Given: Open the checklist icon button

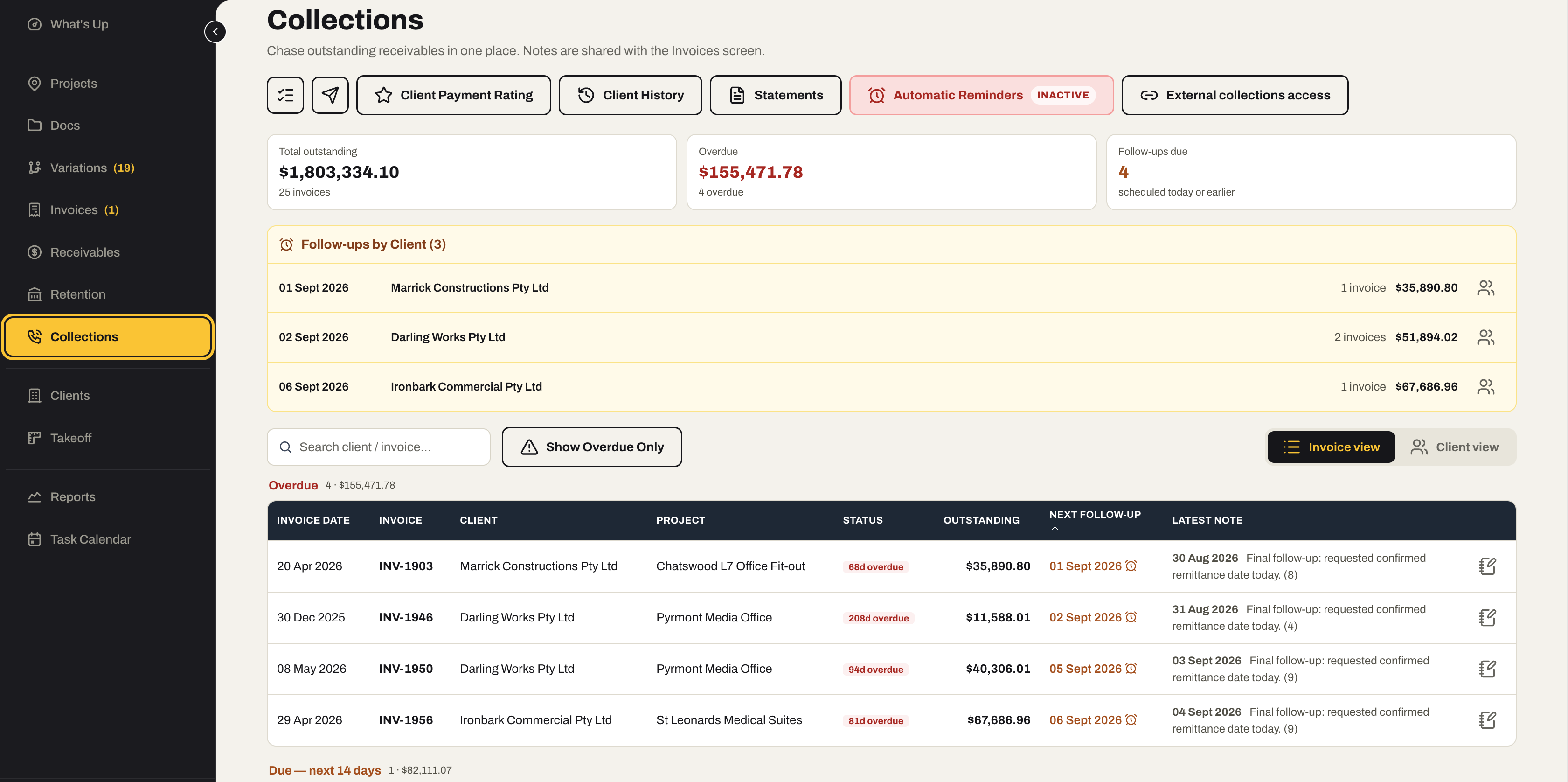Looking at the screenshot, I should [x=285, y=95].
